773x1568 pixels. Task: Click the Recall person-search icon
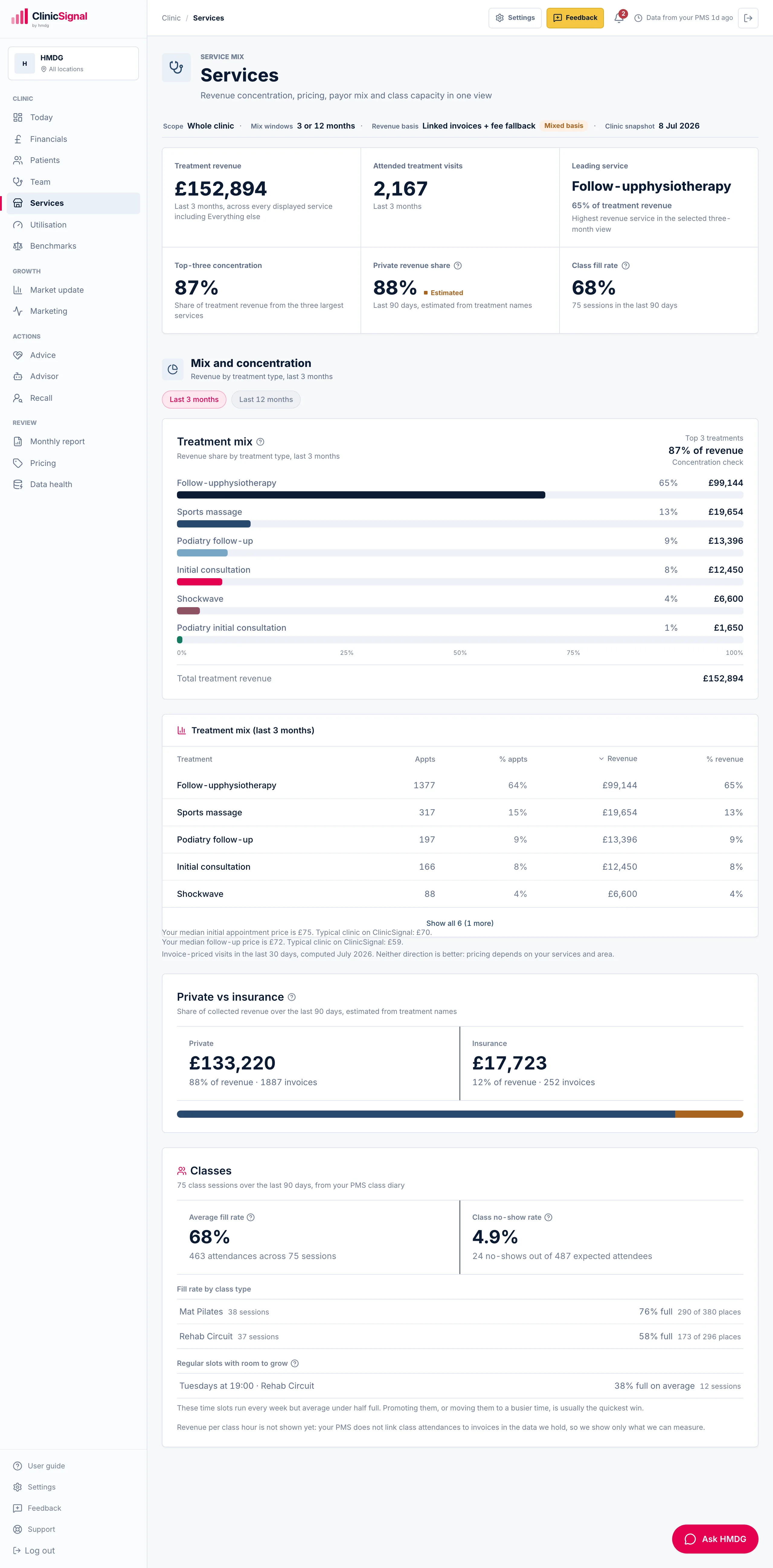[x=18, y=398]
